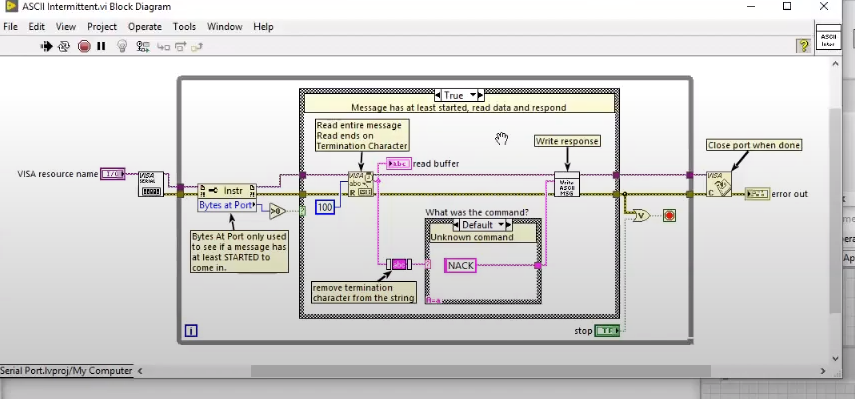855x399 pixels.
Task: Open the Operate menu
Action: tap(144, 26)
